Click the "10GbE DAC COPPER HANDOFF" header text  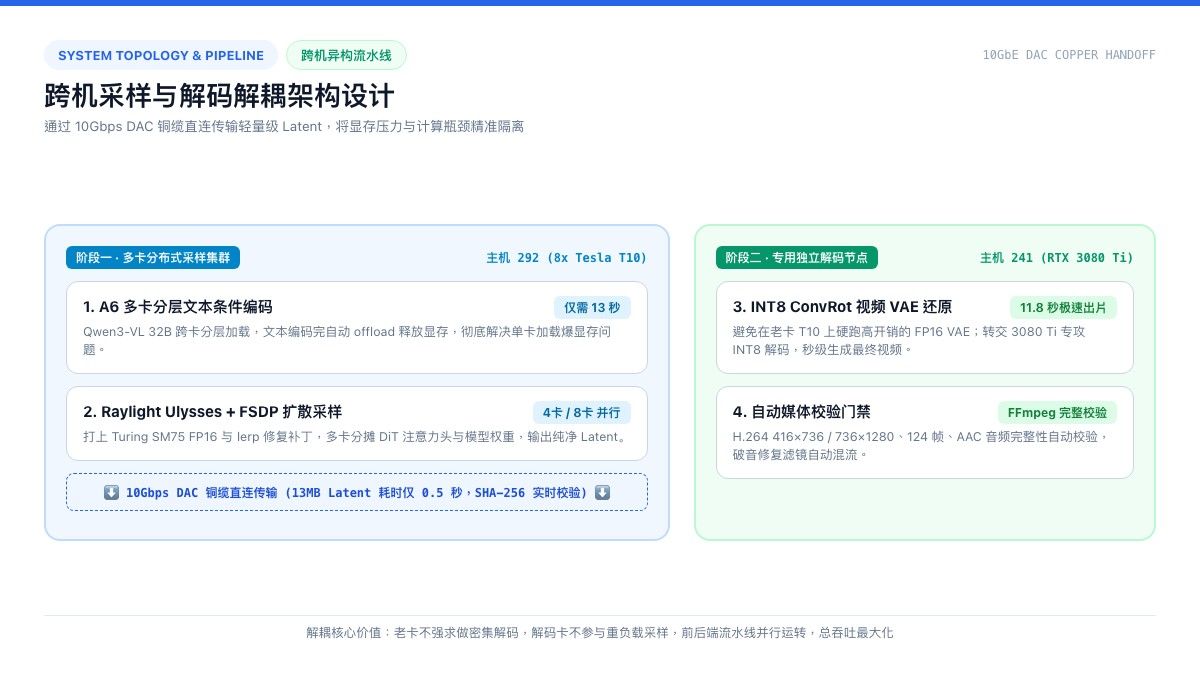point(1069,55)
